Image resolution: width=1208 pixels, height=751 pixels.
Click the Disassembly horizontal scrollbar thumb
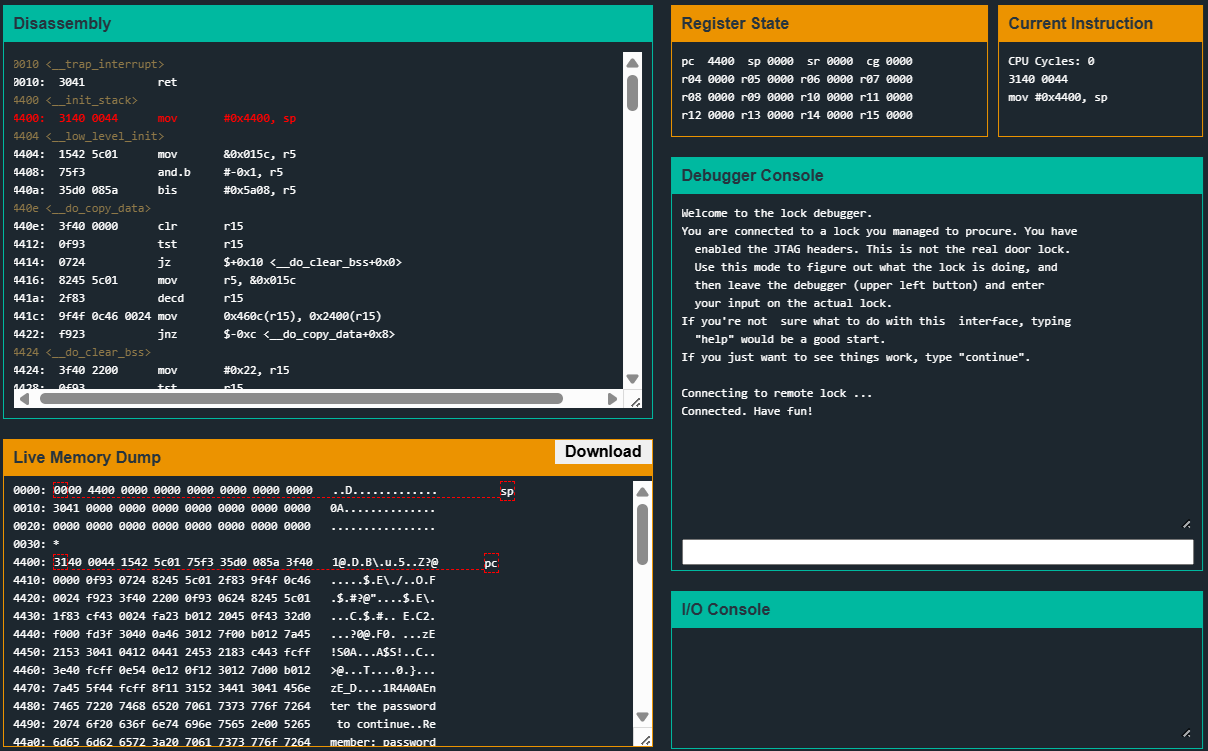[300, 399]
